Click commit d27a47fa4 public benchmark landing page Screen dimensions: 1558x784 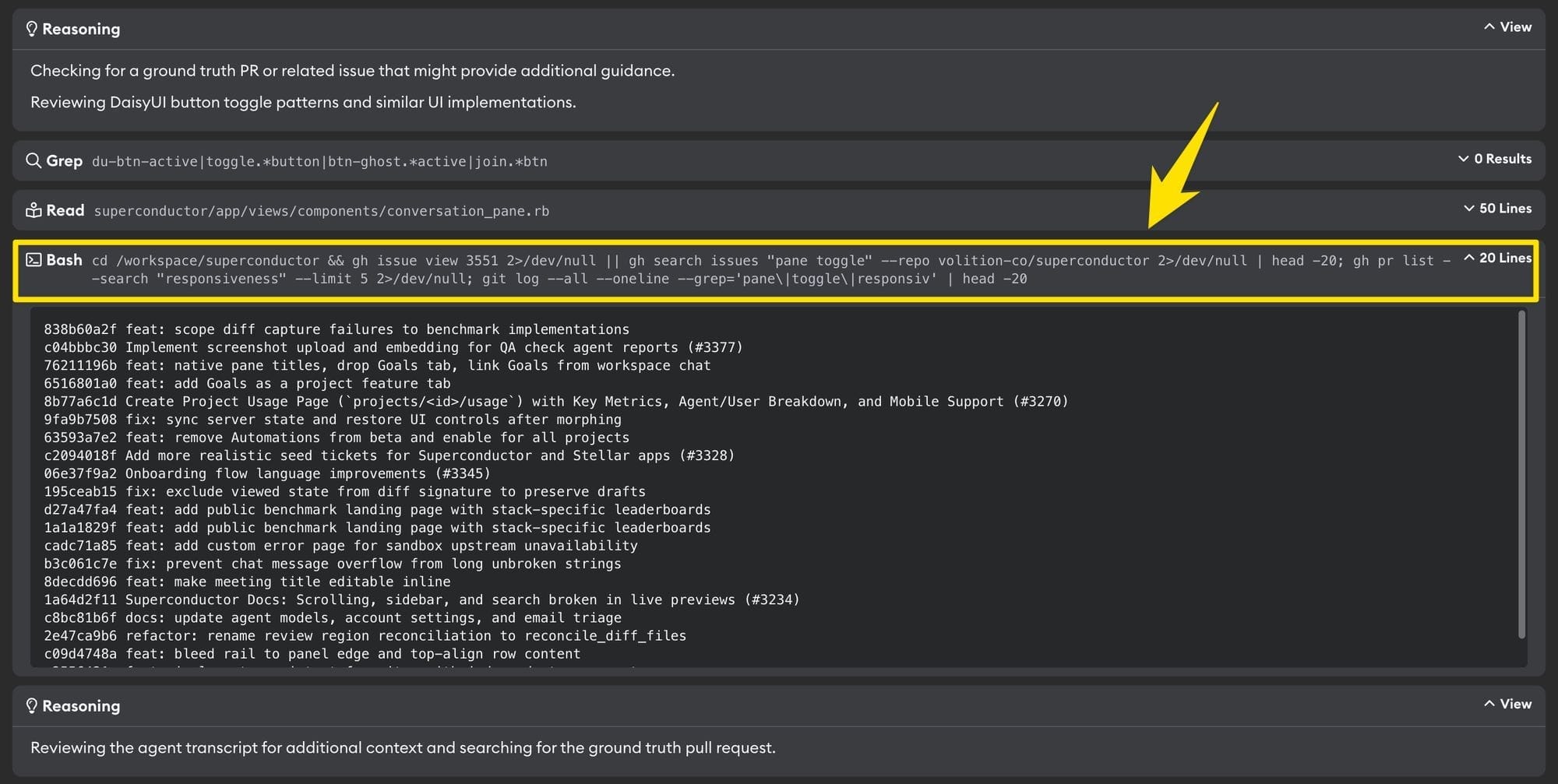377,509
